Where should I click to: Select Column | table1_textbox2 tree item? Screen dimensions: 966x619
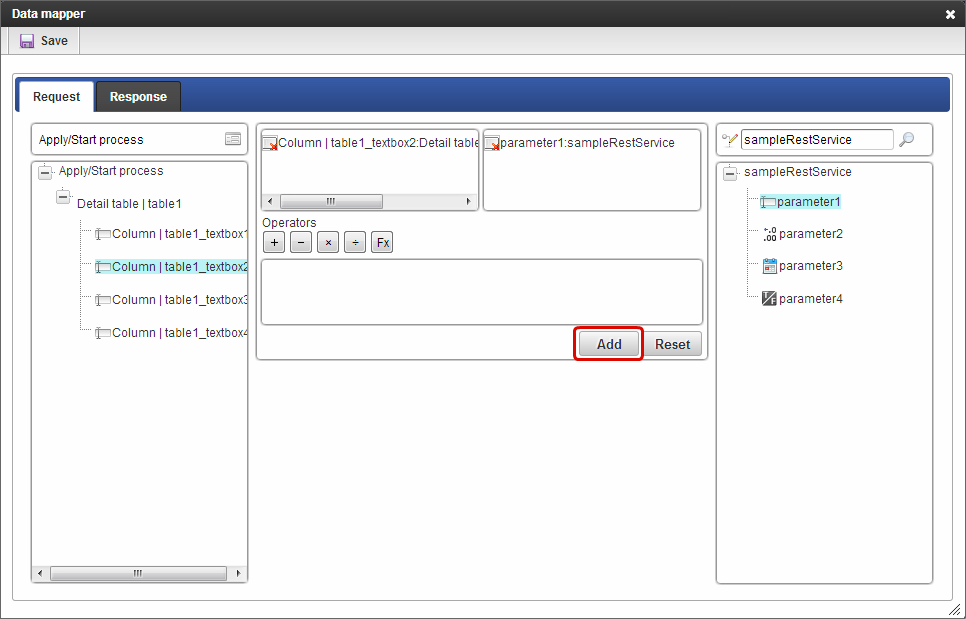(x=171, y=267)
